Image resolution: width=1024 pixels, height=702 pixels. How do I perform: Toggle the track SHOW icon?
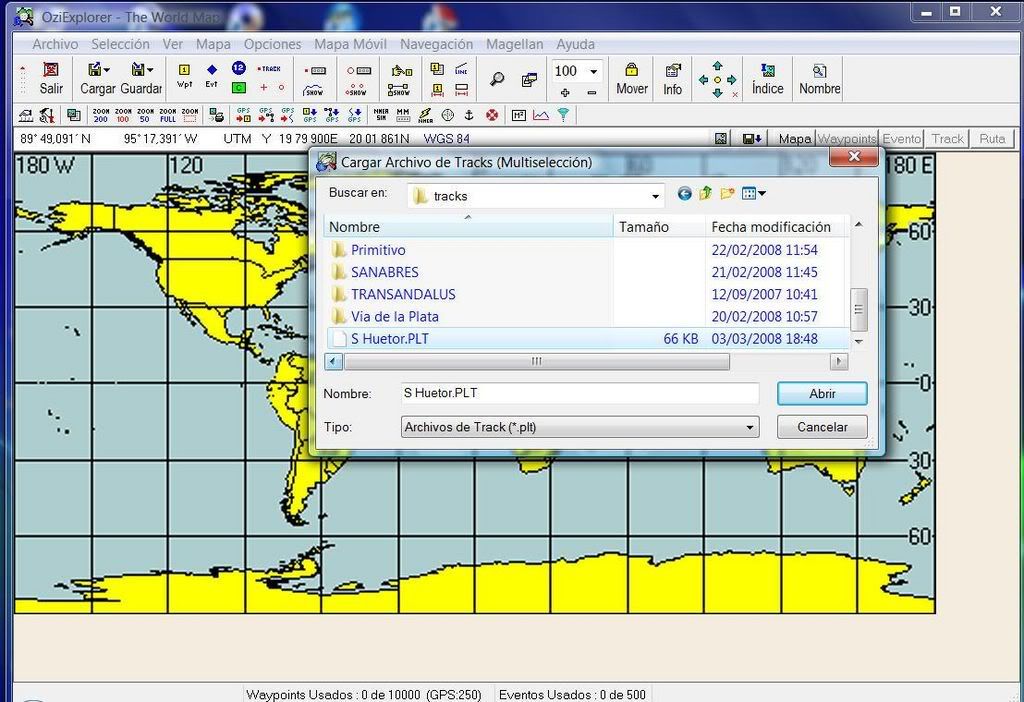point(313,89)
